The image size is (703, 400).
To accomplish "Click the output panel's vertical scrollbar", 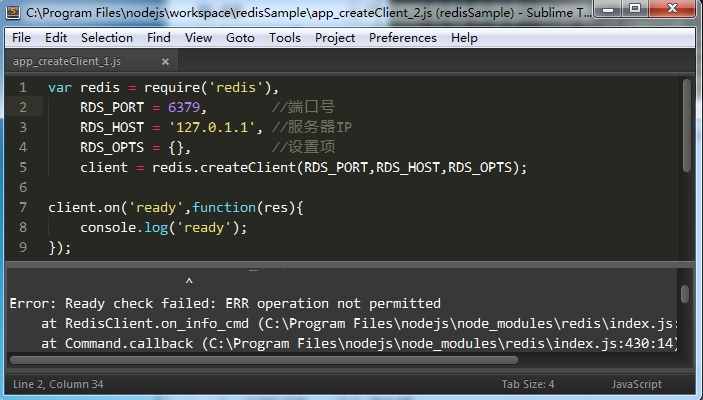I will [685, 294].
